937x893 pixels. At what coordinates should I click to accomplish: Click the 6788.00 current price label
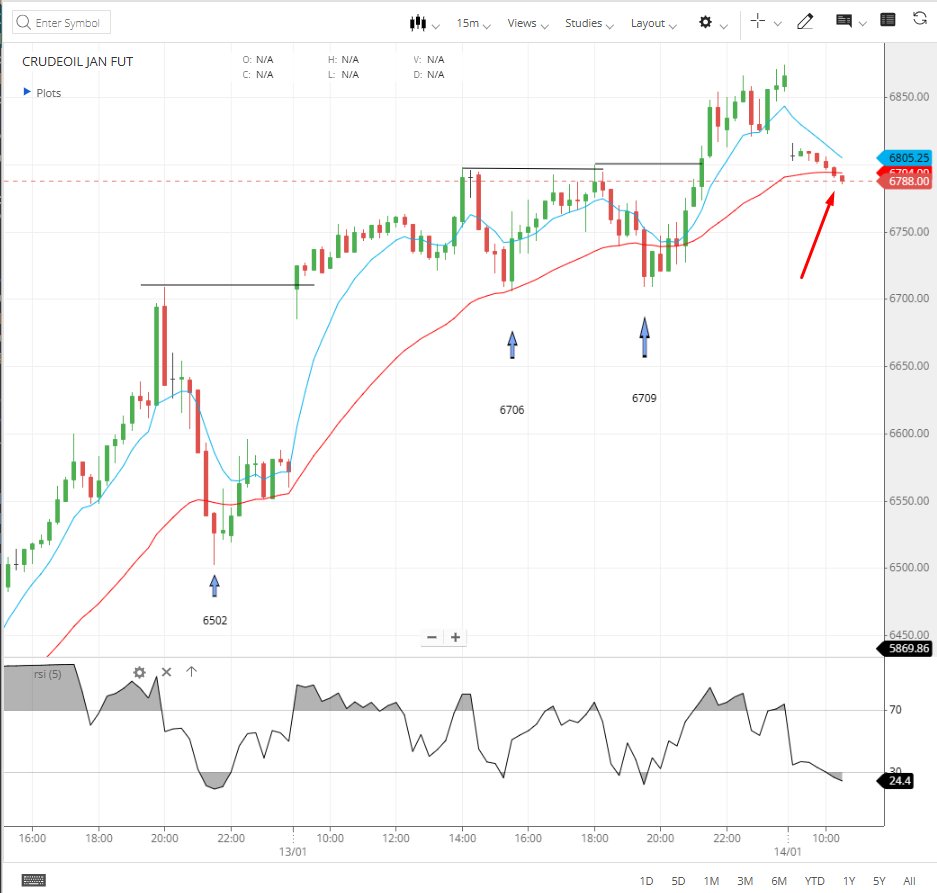point(905,181)
